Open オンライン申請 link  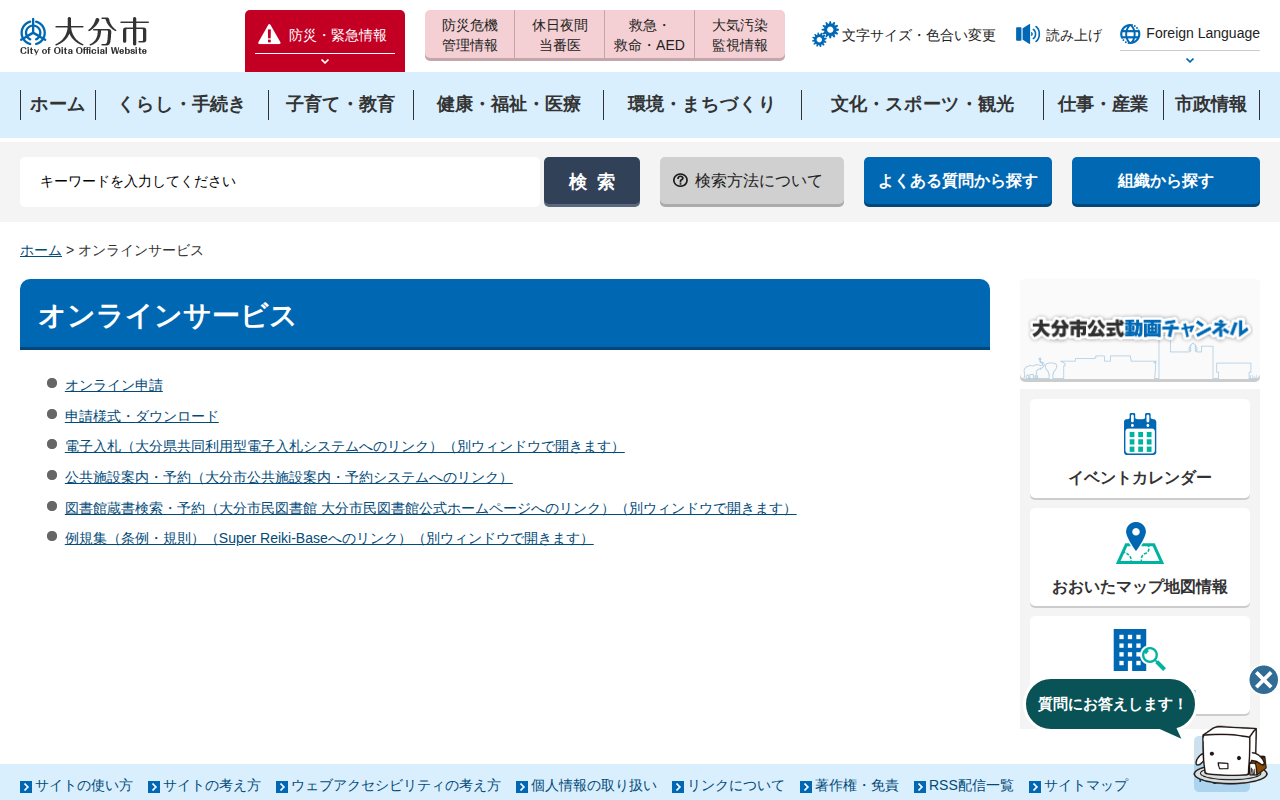114,385
